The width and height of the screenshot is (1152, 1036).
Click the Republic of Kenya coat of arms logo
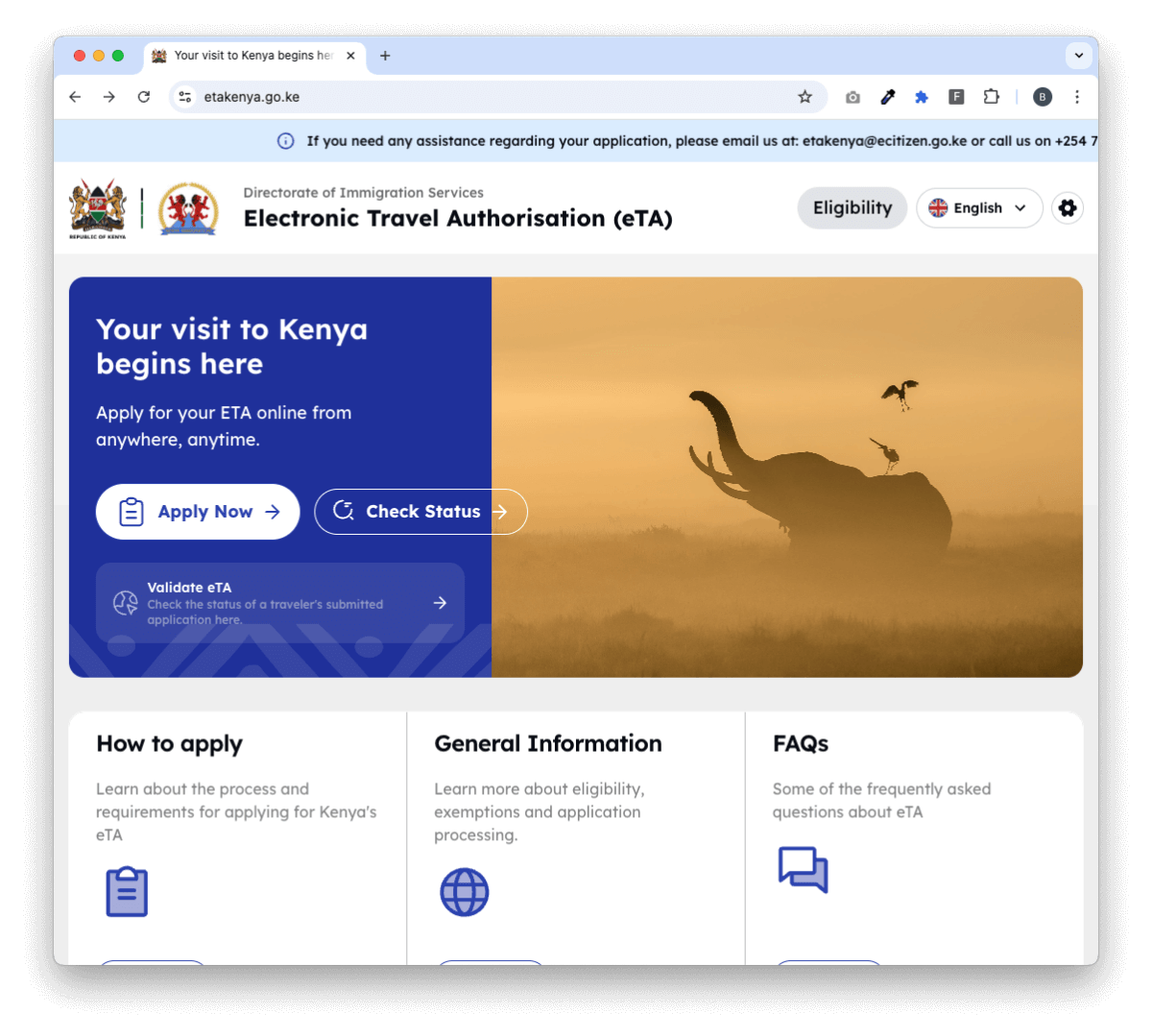coord(98,208)
